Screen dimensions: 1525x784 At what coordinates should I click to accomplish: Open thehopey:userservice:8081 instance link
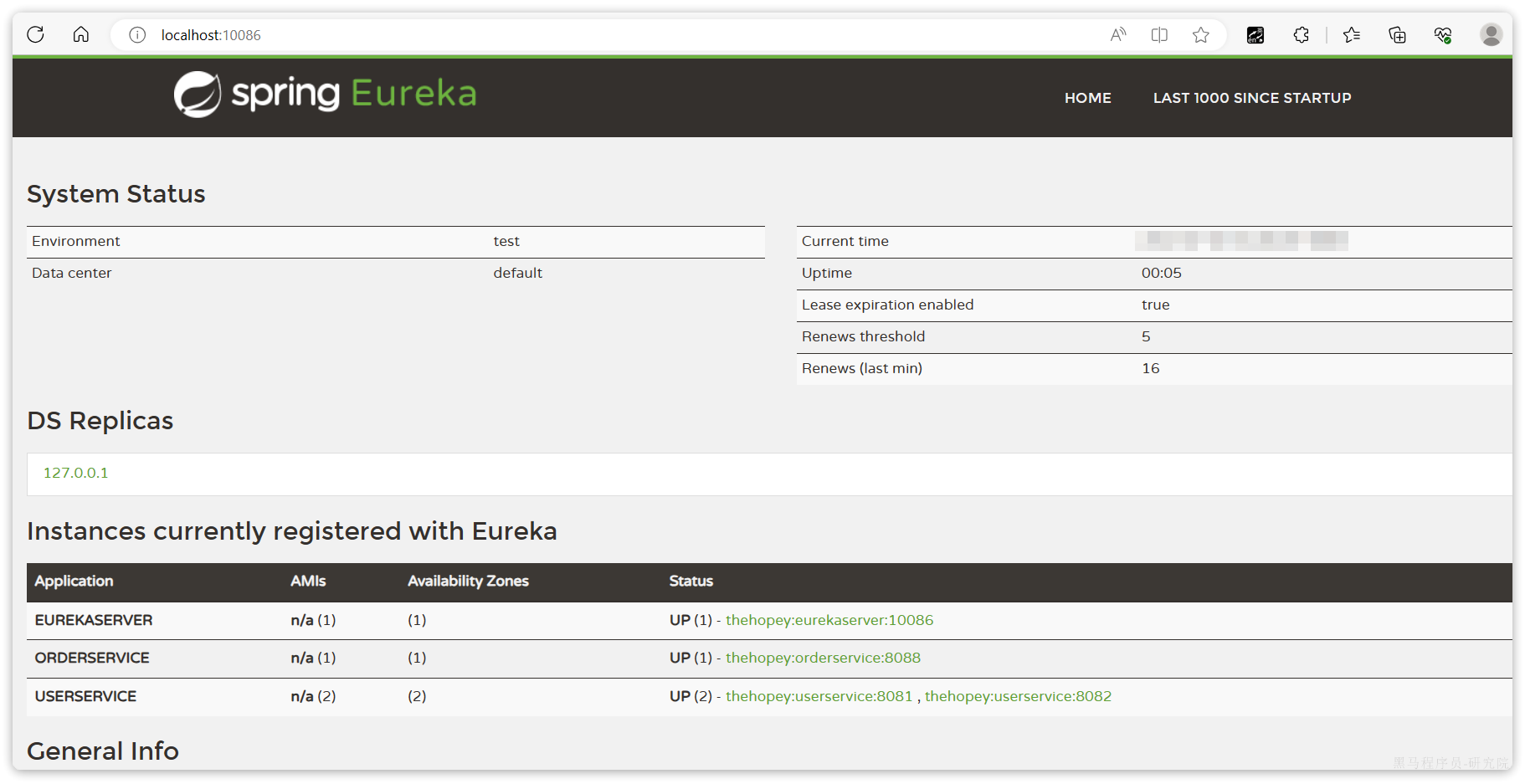[819, 696]
